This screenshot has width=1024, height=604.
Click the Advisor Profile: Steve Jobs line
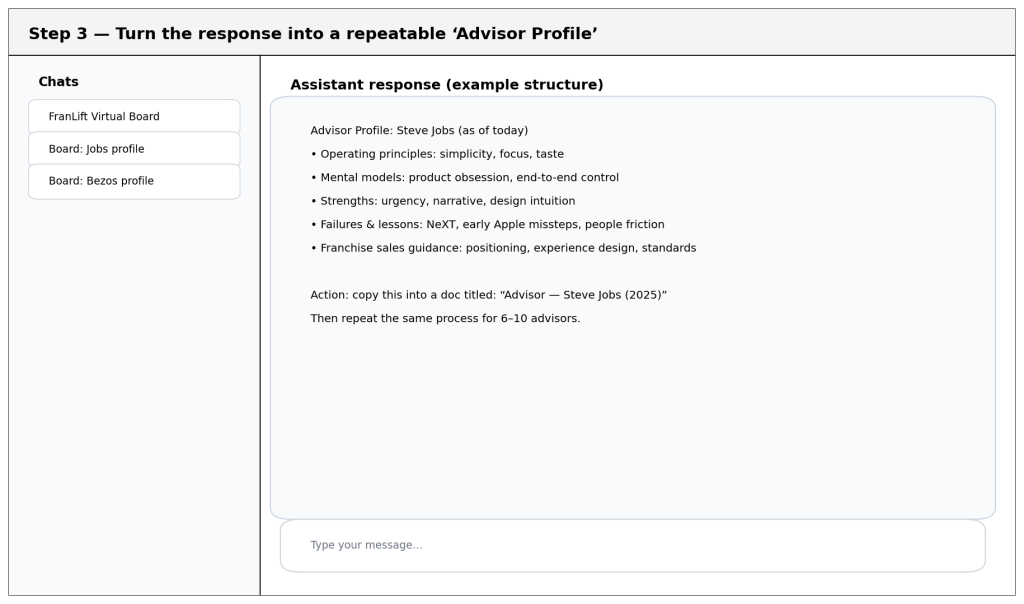pyautogui.click(x=419, y=131)
